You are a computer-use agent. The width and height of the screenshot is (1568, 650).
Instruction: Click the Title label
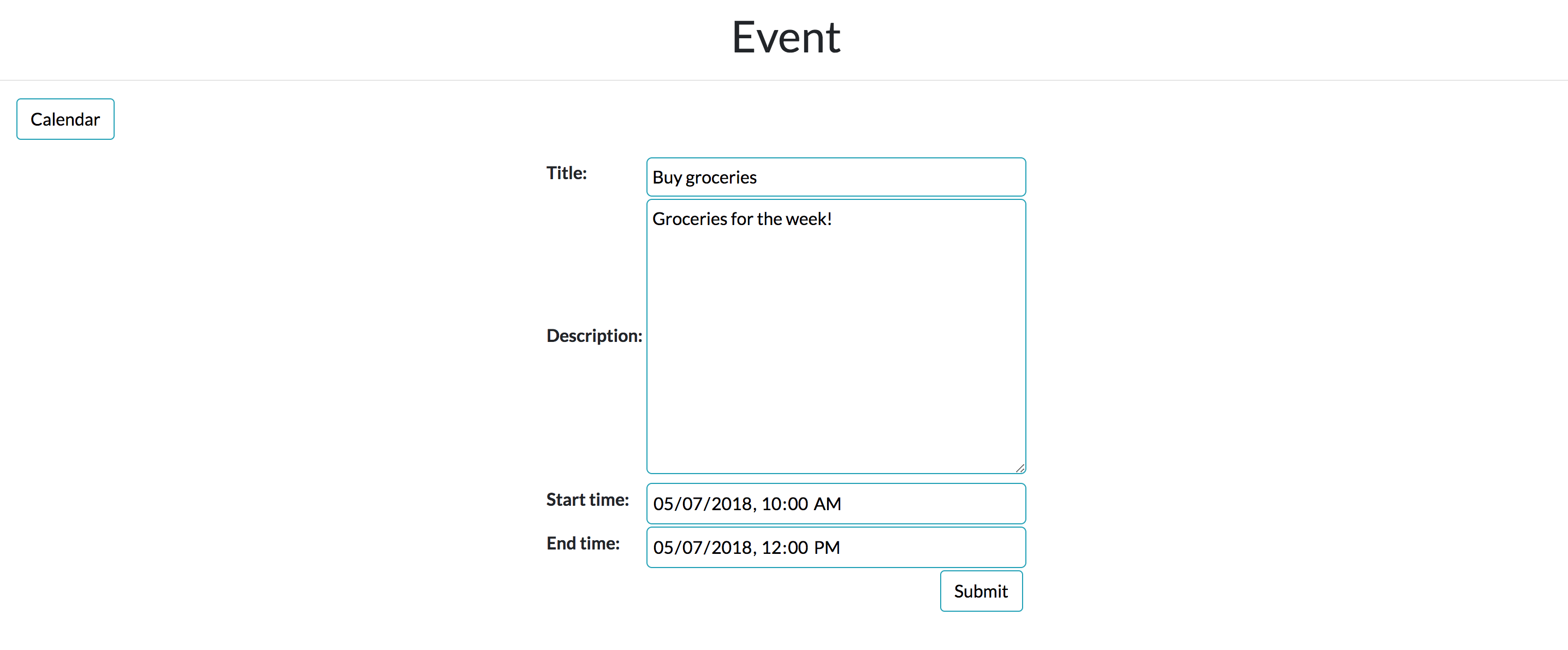pos(566,173)
